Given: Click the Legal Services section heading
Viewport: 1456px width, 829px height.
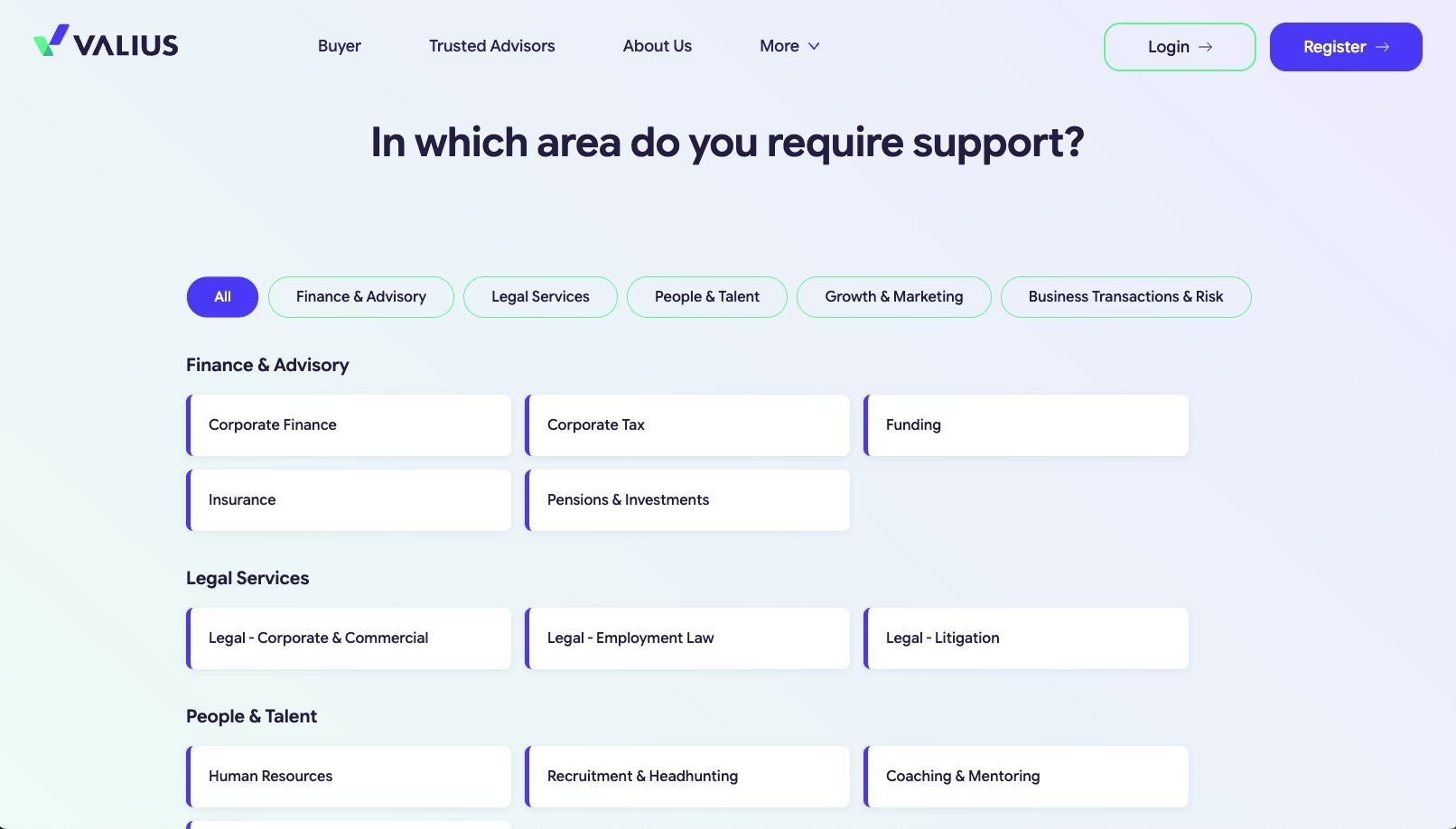Looking at the screenshot, I should 247,578.
